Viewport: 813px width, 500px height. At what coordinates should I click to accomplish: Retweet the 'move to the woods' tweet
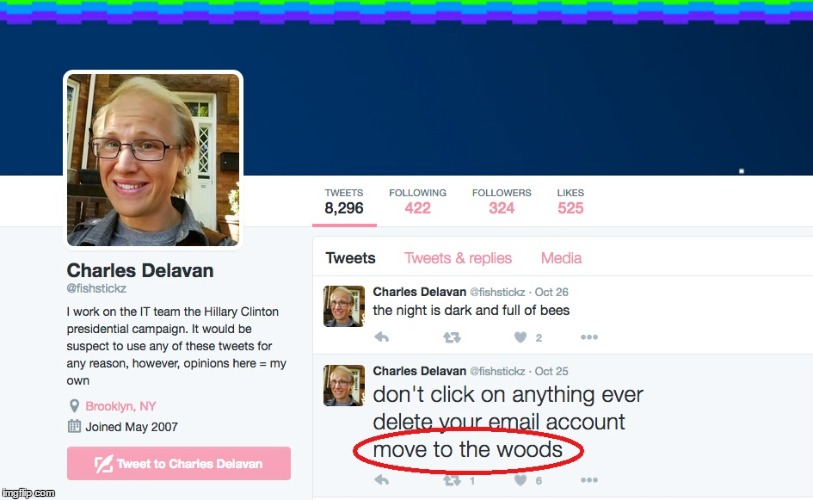(x=452, y=480)
